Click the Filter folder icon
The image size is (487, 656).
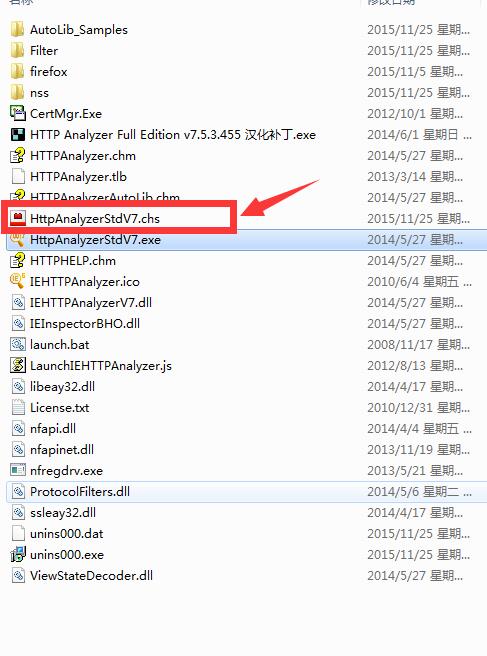coord(18,51)
